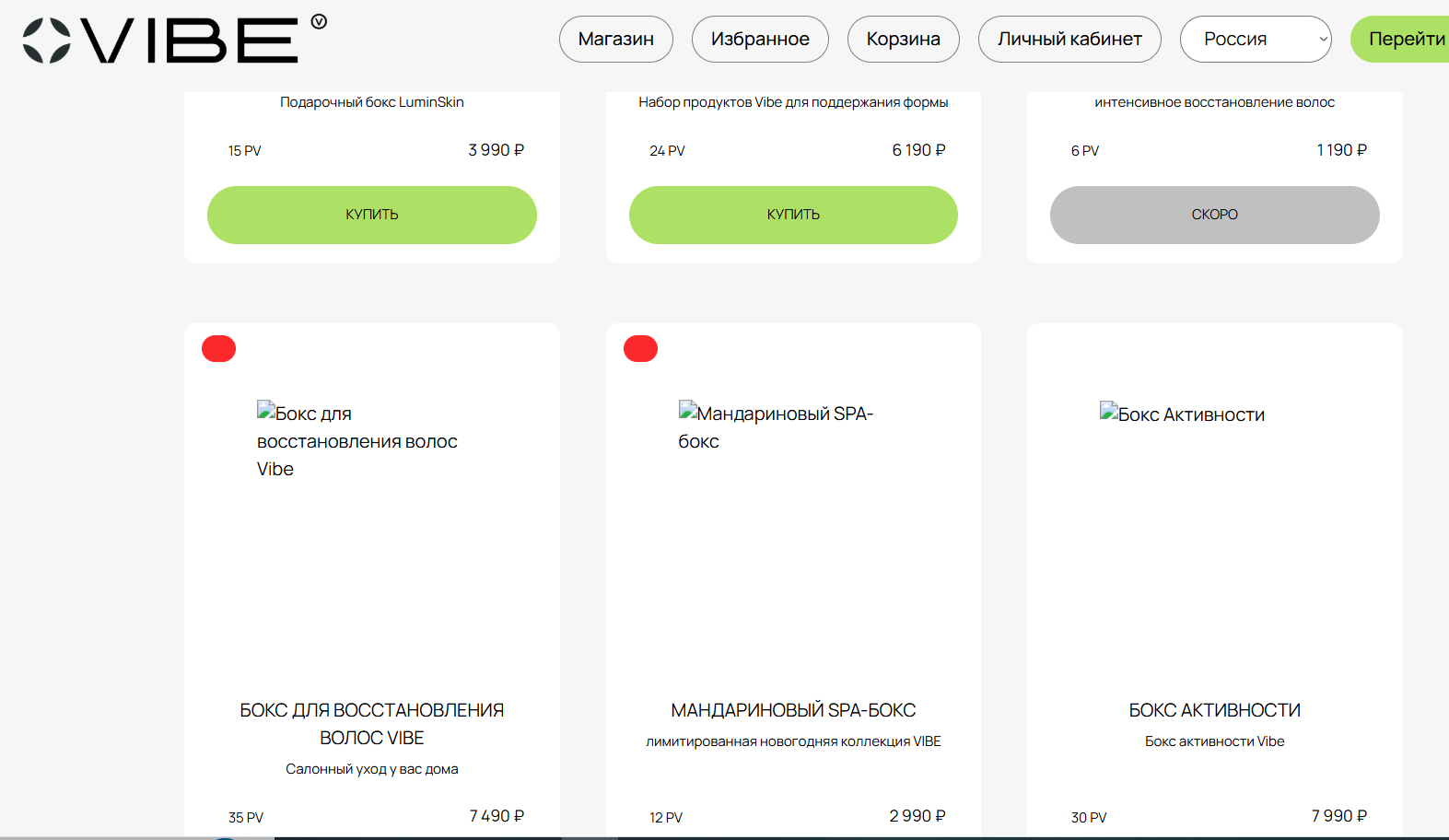Click the grey Скоро button
This screenshot has height=840, width=1449.
(x=1214, y=215)
